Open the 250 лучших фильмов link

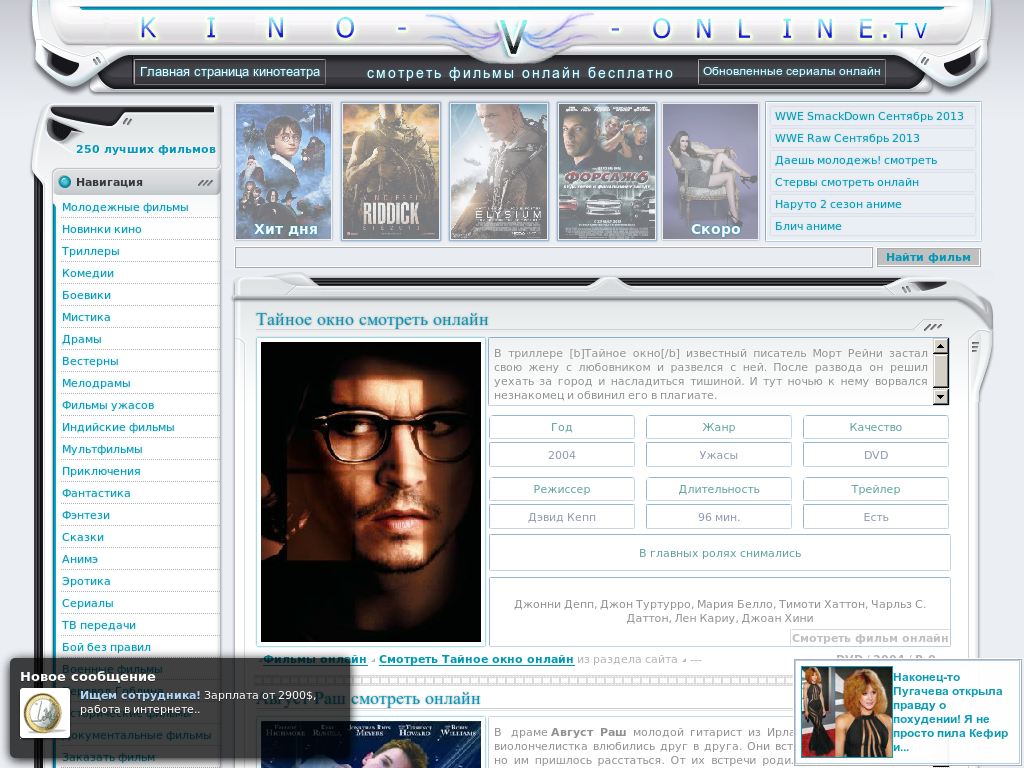146,149
